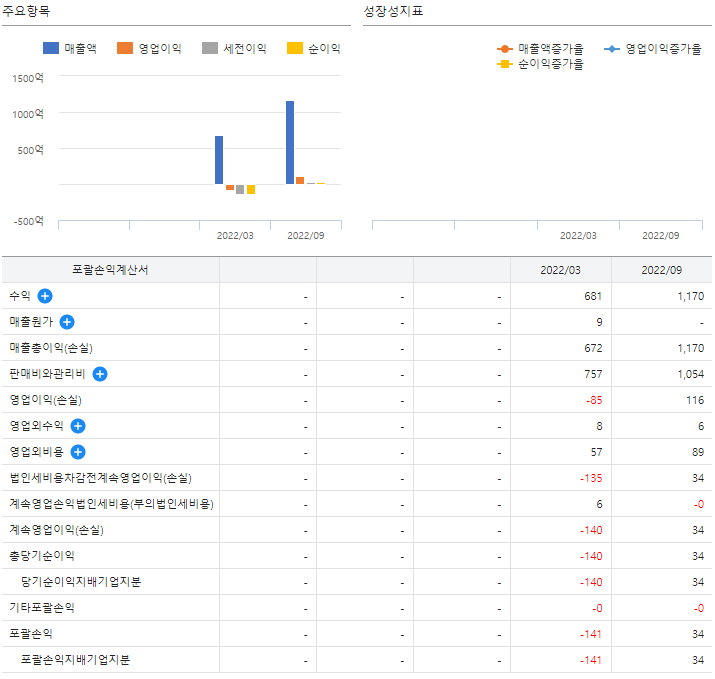Select the 계속영업손익법인세비용(부의법인세비용) row label
This screenshot has width=715, height=679.
(x=112, y=504)
